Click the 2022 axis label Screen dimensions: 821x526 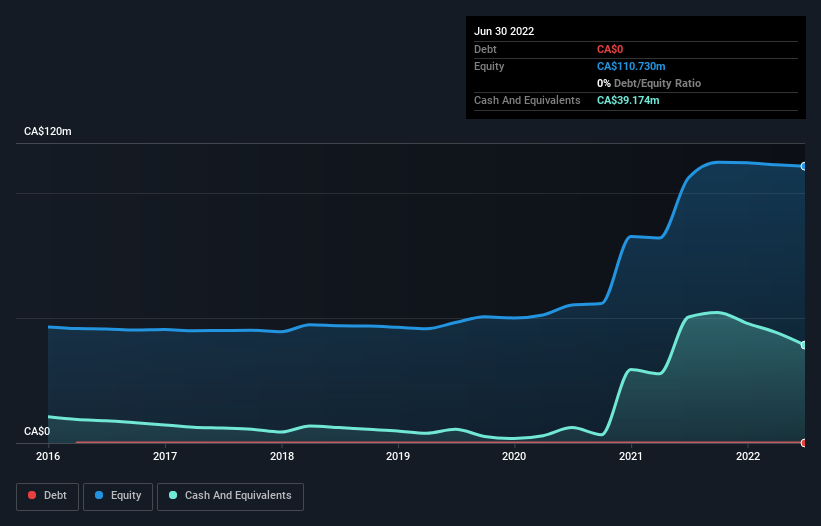click(748, 456)
